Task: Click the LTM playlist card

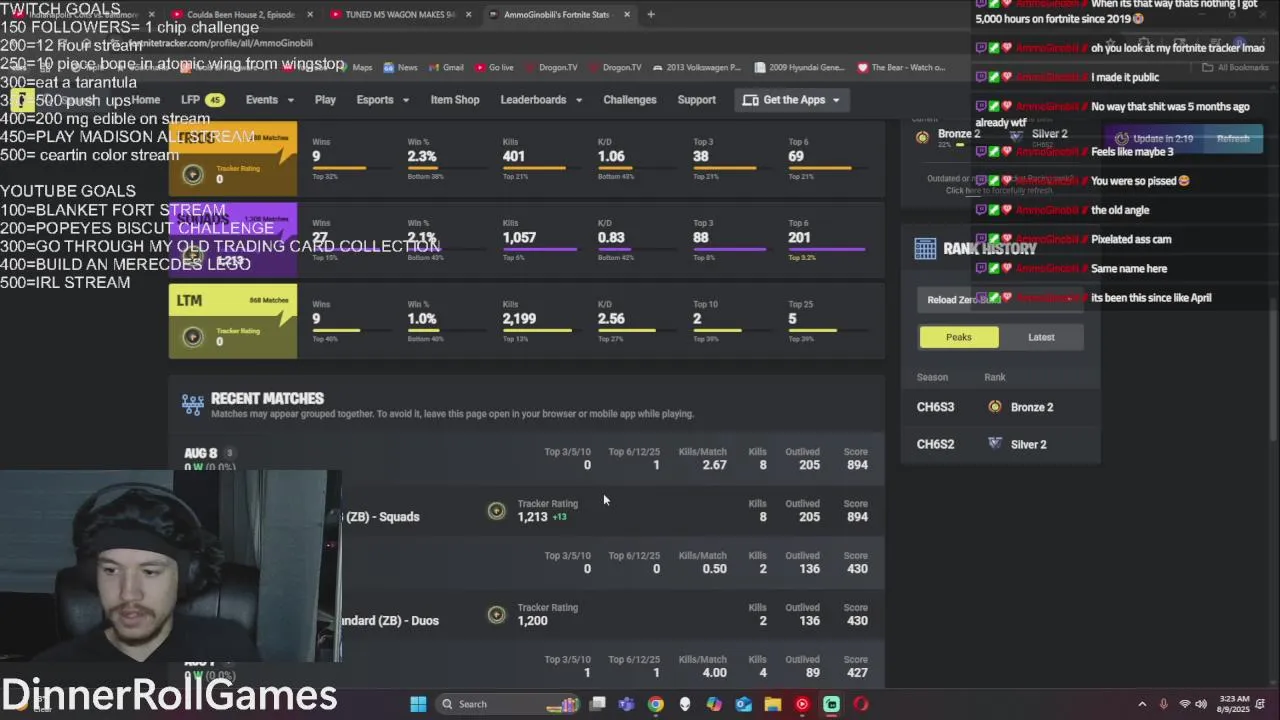Action: pyautogui.click(x=233, y=321)
